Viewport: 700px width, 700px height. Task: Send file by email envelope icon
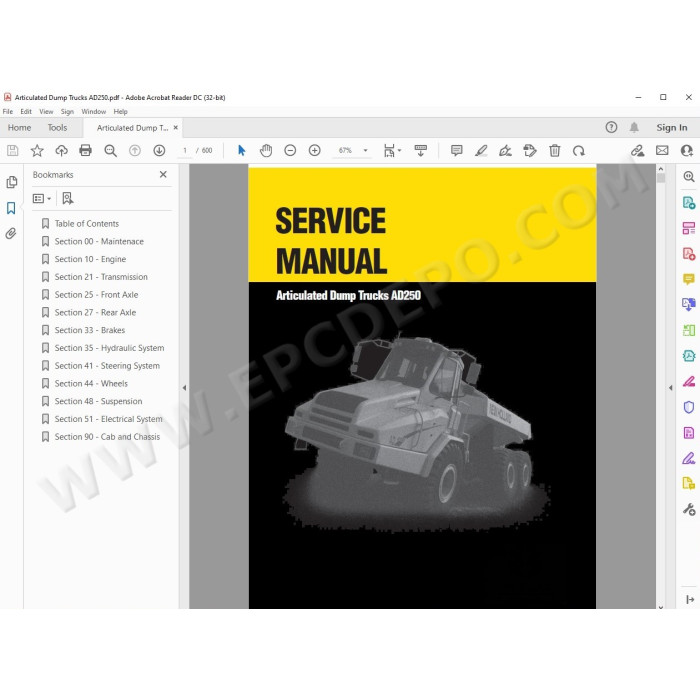[662, 151]
